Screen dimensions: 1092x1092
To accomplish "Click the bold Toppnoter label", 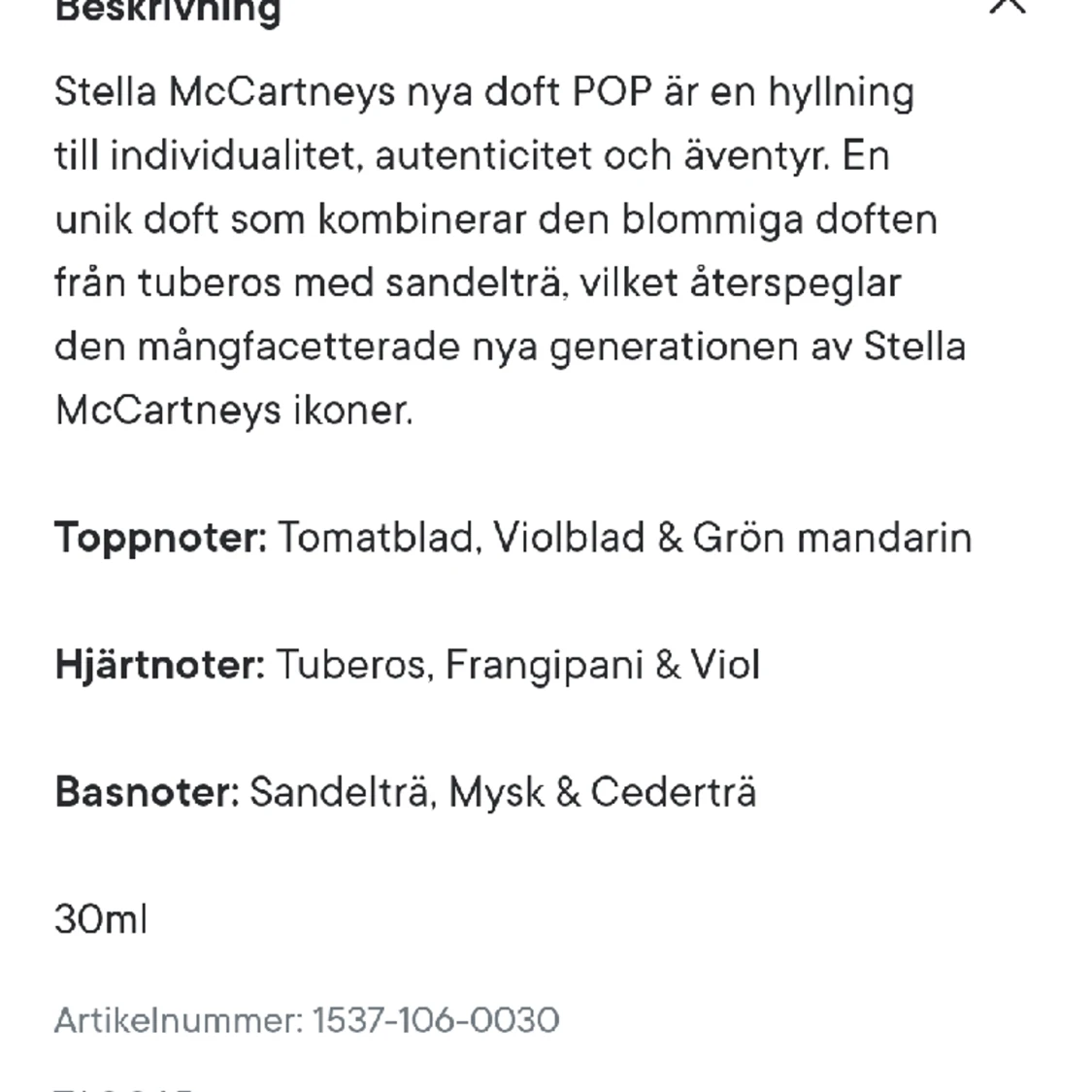I will [161, 539].
